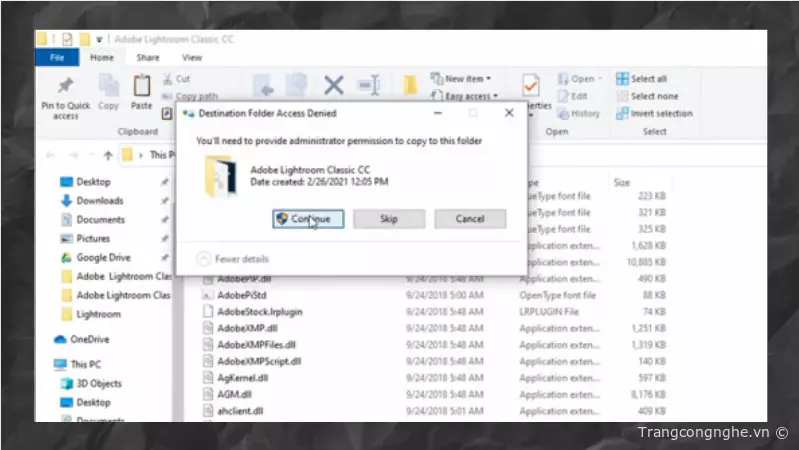Select the AdobeXMP.dll file in the list
799x450 pixels.
pyautogui.click(x=249, y=328)
